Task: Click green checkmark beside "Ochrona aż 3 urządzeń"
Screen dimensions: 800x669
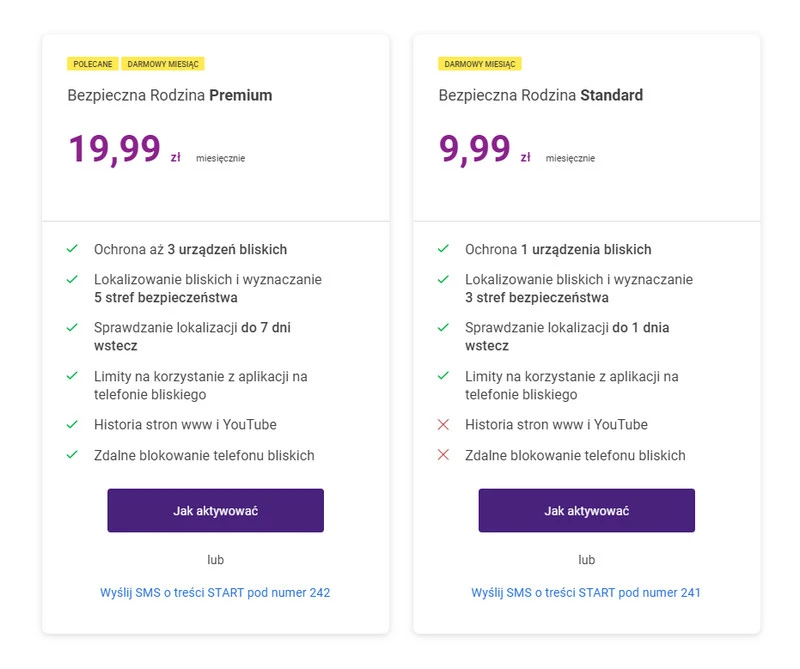Action: 72,249
